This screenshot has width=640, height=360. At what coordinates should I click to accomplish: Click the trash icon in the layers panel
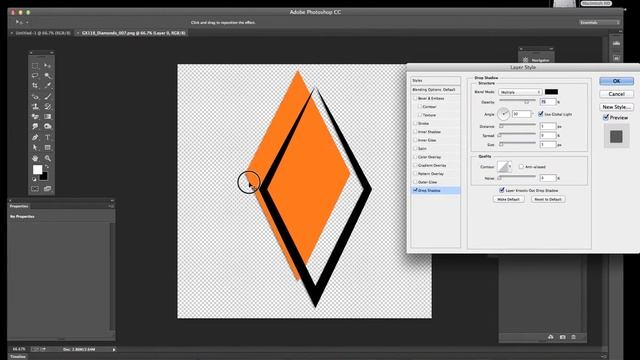[573, 337]
